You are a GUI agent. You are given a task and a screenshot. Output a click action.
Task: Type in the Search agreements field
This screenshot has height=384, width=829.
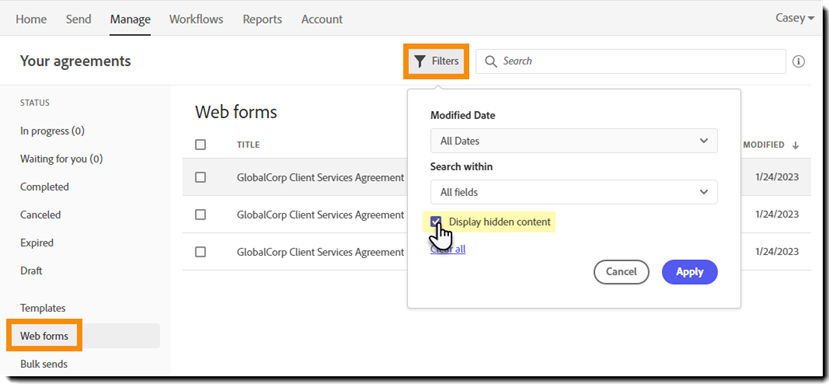pyautogui.click(x=630, y=61)
